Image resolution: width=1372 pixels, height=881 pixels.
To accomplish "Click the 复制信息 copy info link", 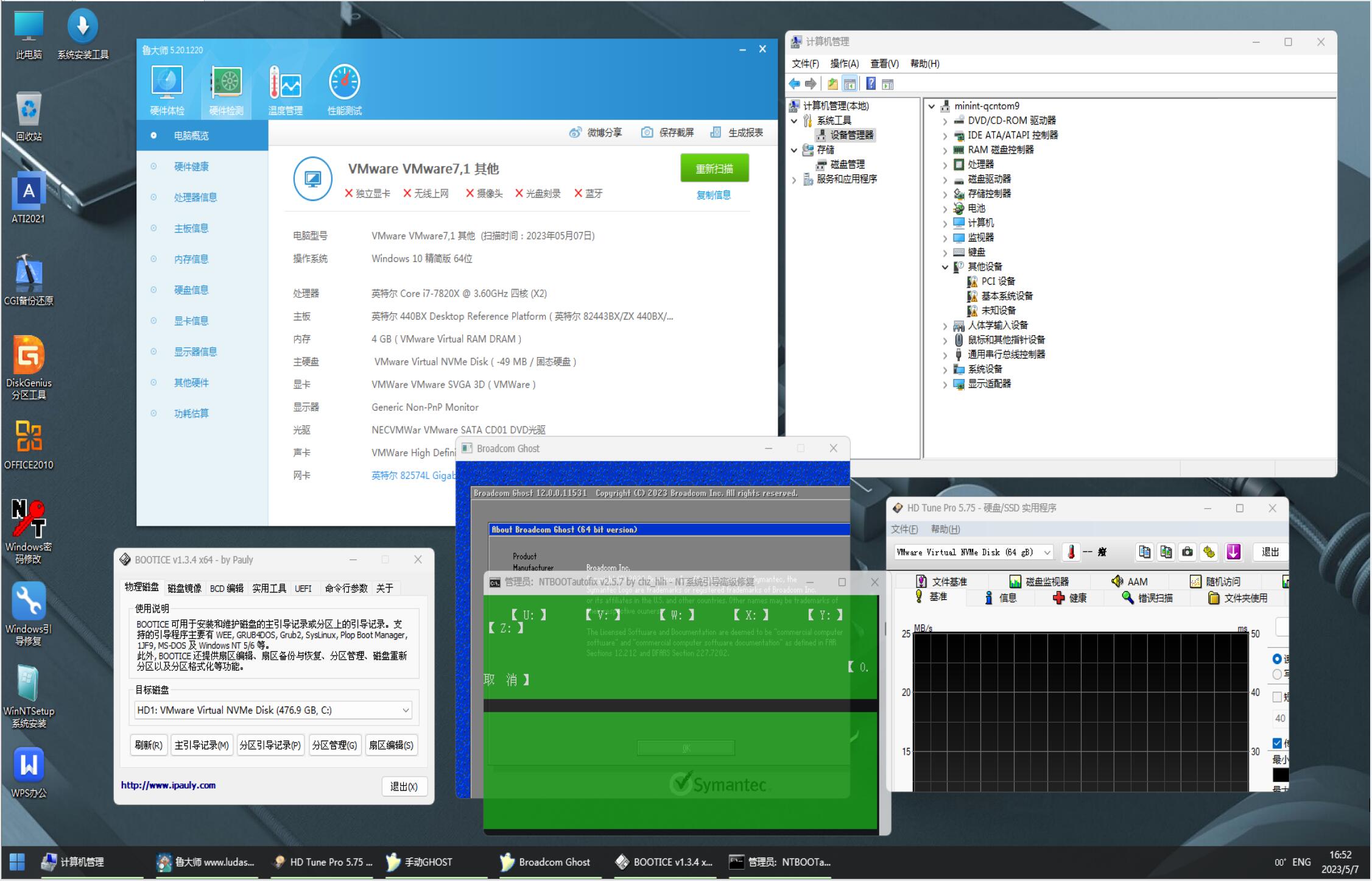I will [x=714, y=195].
